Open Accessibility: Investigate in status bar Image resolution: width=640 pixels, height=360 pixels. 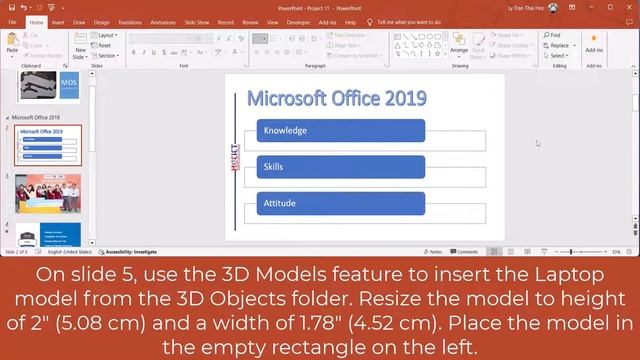coord(128,252)
